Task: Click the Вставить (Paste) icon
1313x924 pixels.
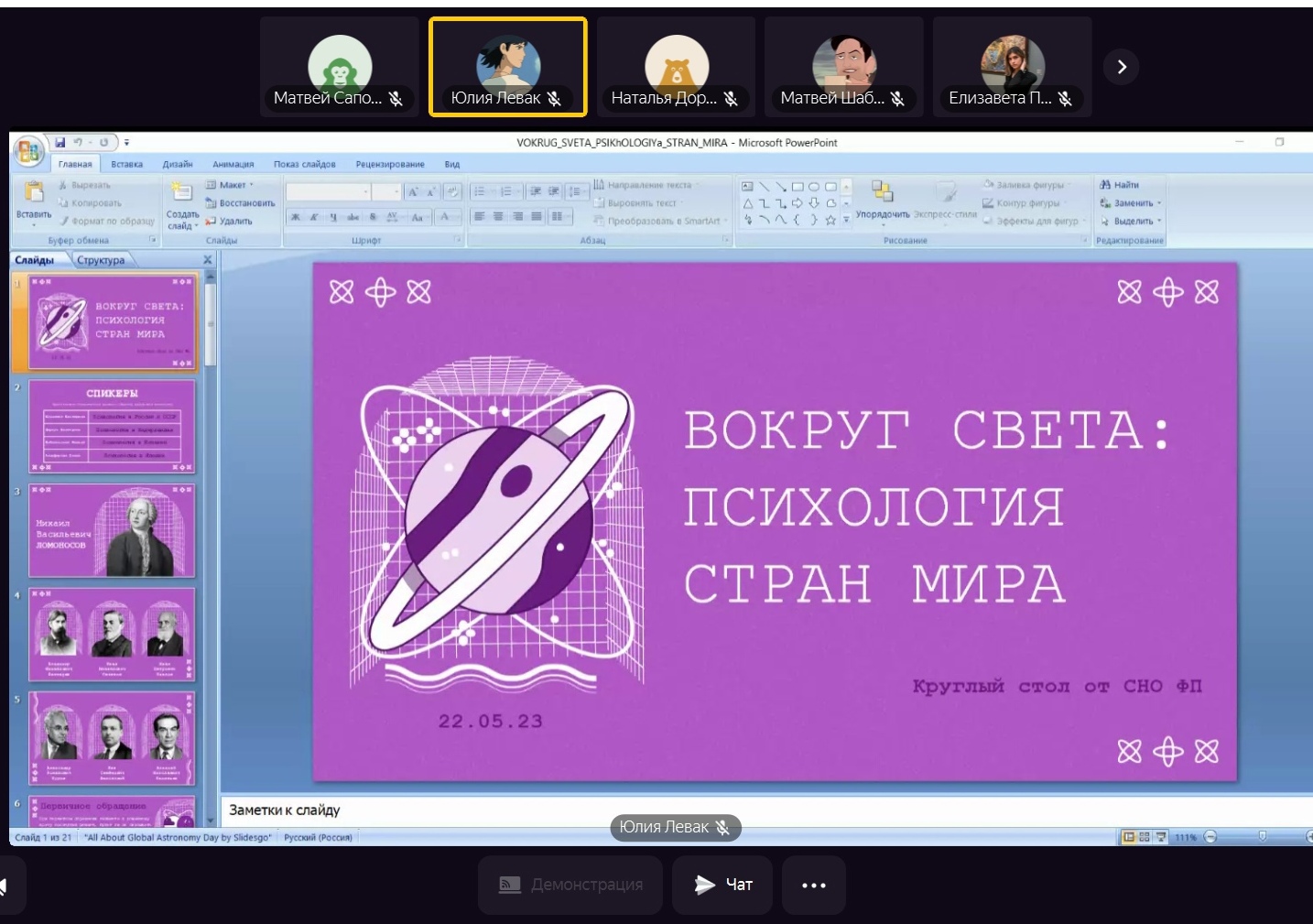Action: pyautogui.click(x=34, y=193)
